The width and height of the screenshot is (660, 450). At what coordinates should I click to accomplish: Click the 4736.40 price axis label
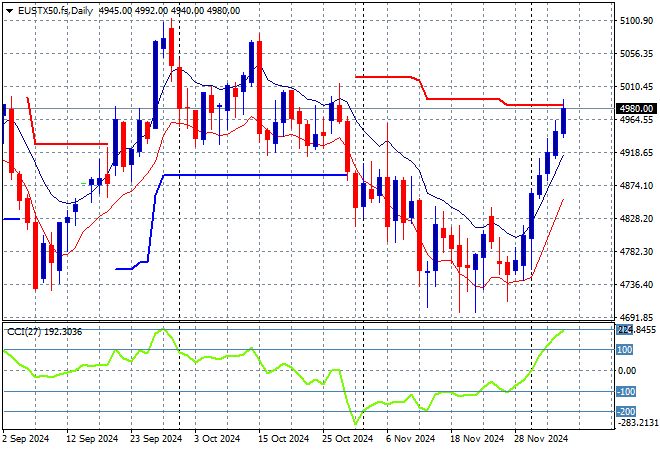(636, 285)
